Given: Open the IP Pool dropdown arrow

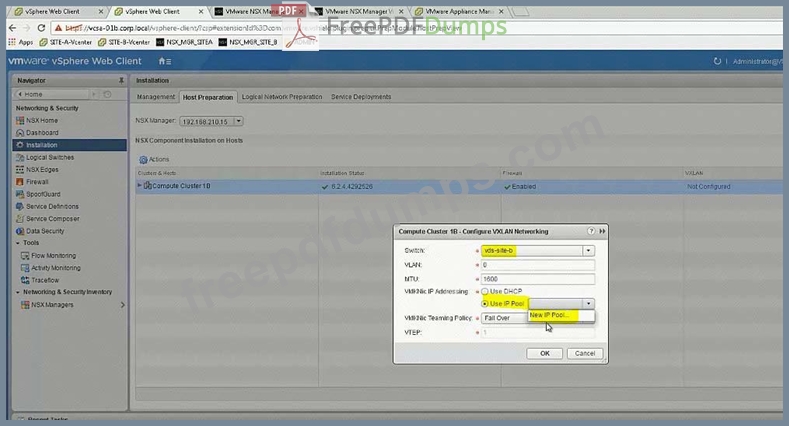Looking at the screenshot, I should point(588,304).
